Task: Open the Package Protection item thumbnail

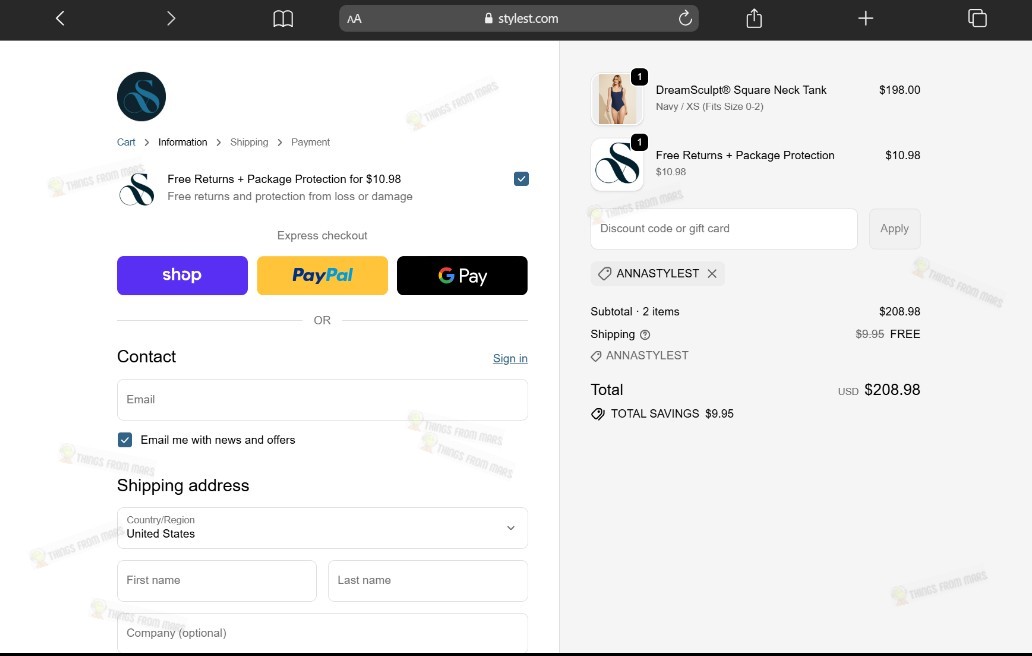Action: tap(617, 164)
